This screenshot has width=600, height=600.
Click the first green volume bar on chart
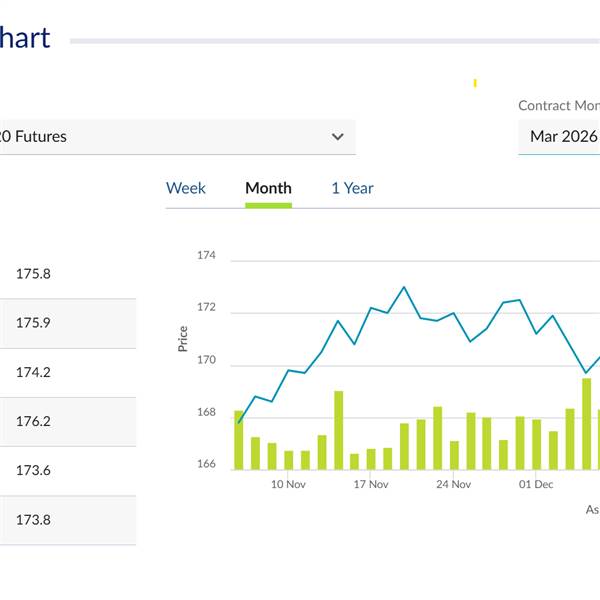[239, 440]
